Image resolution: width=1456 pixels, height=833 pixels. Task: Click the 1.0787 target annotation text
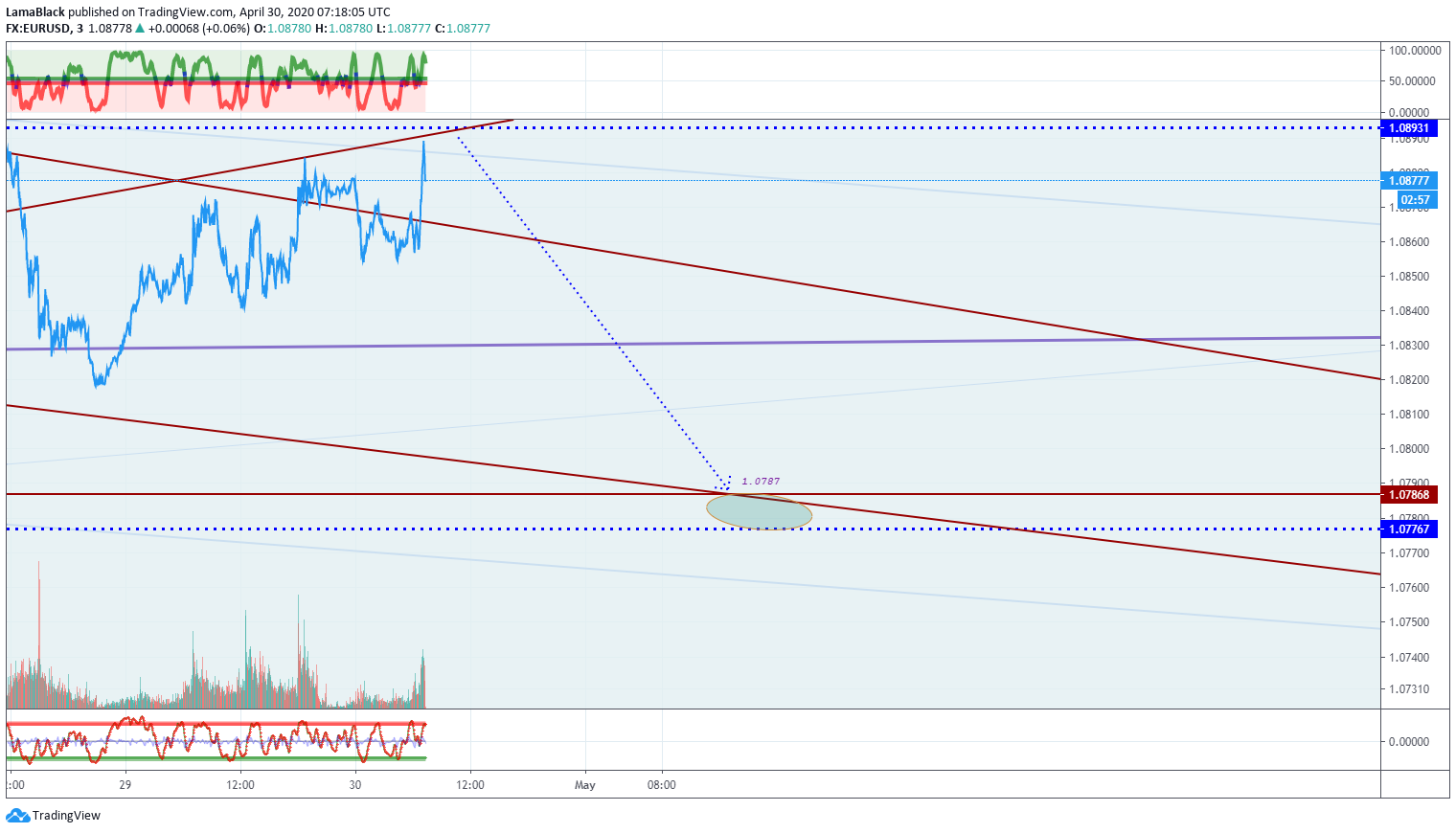tap(761, 482)
